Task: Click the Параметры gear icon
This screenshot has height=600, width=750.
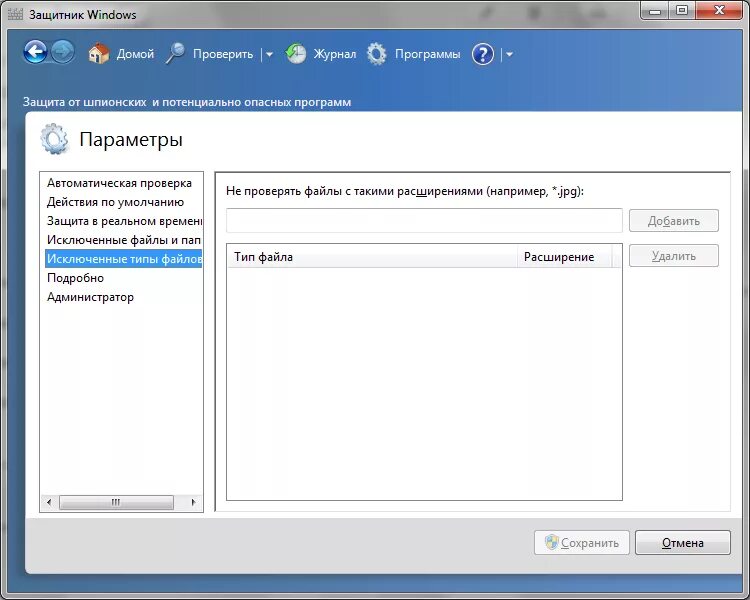Action: 55,139
